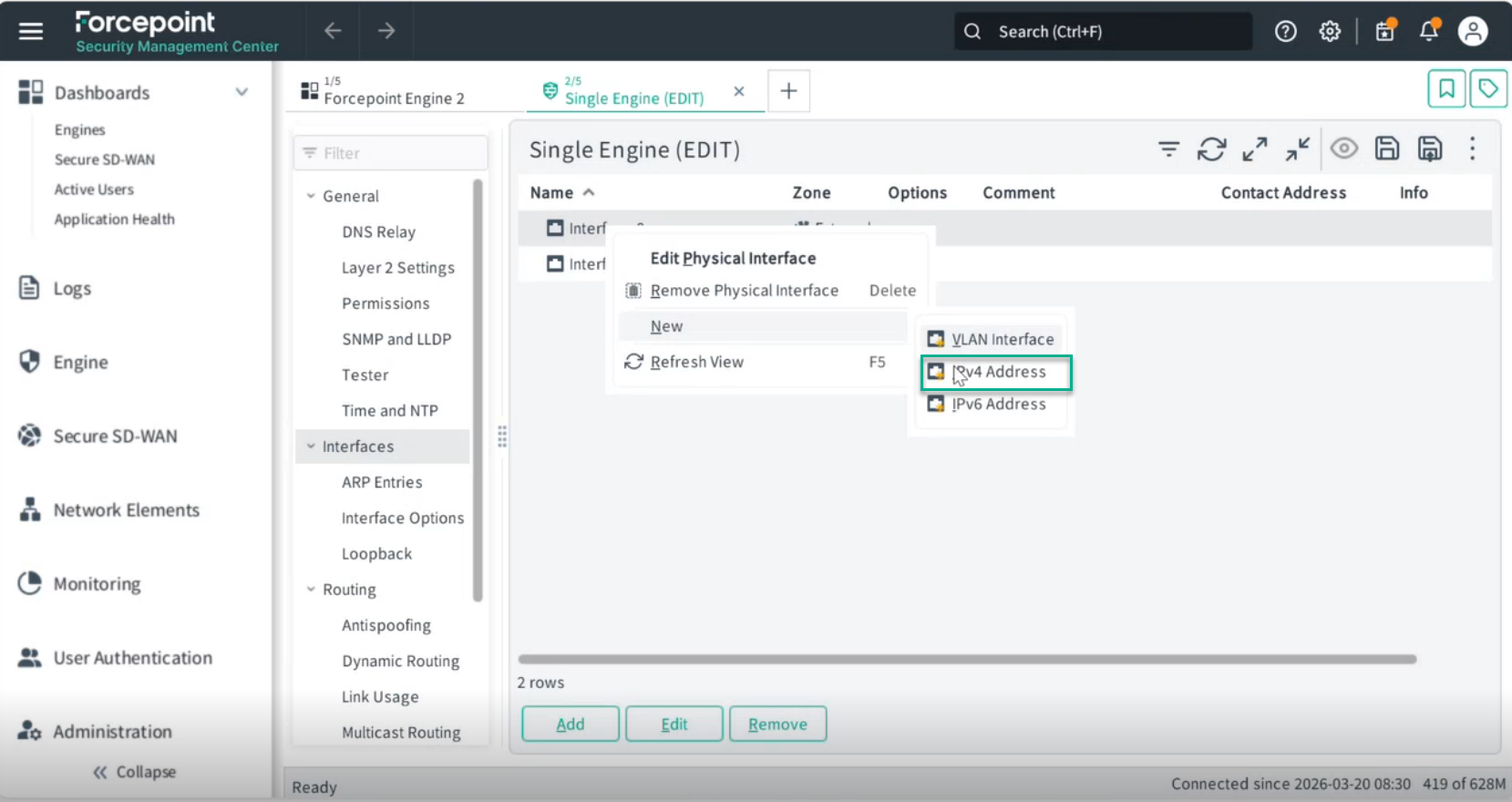Select Layer 2 Settings tree item
Image resolution: width=1512 pixels, height=802 pixels.
click(397, 268)
